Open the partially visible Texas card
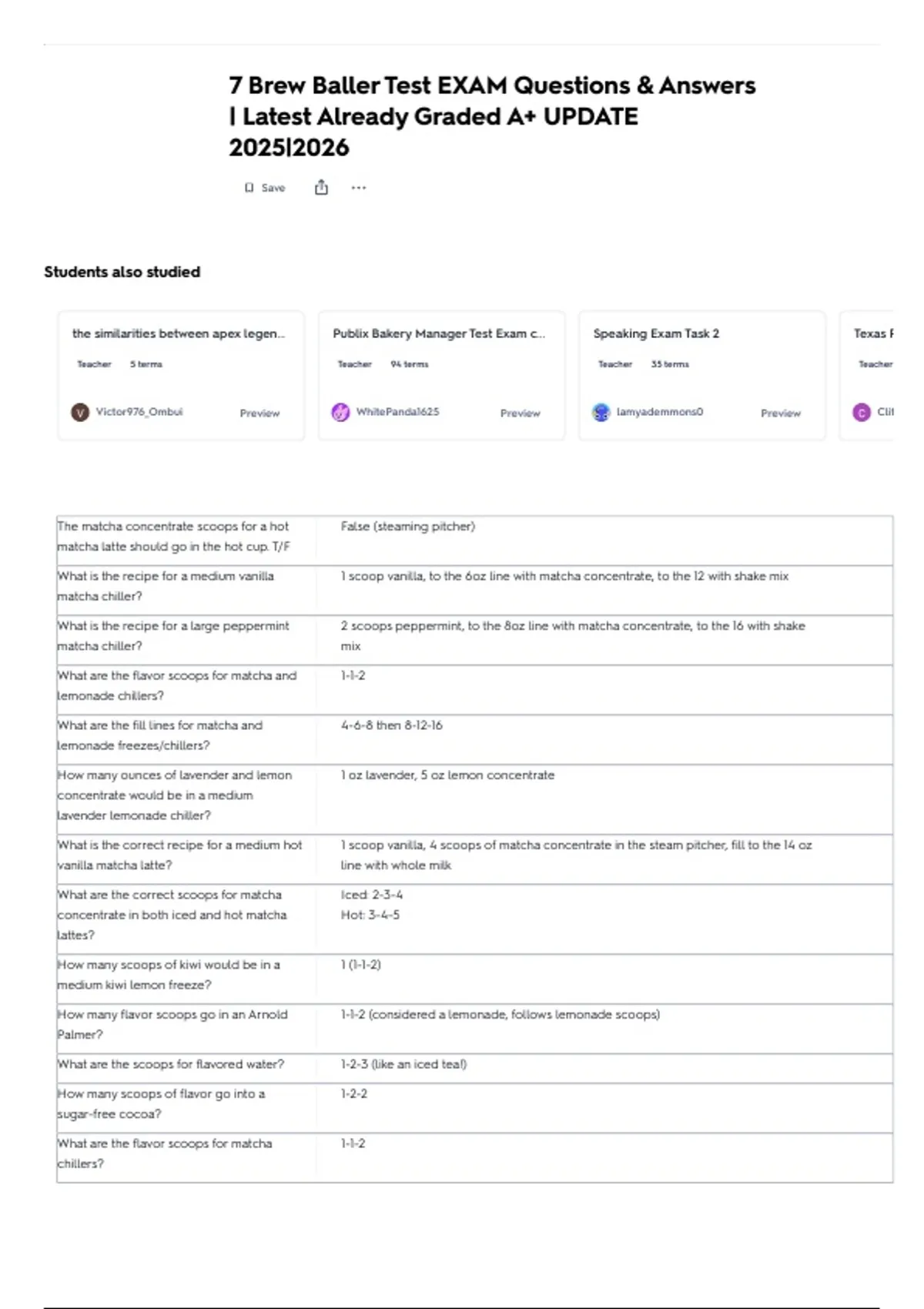Image resolution: width=924 pixels, height=1309 pixels. 866,375
